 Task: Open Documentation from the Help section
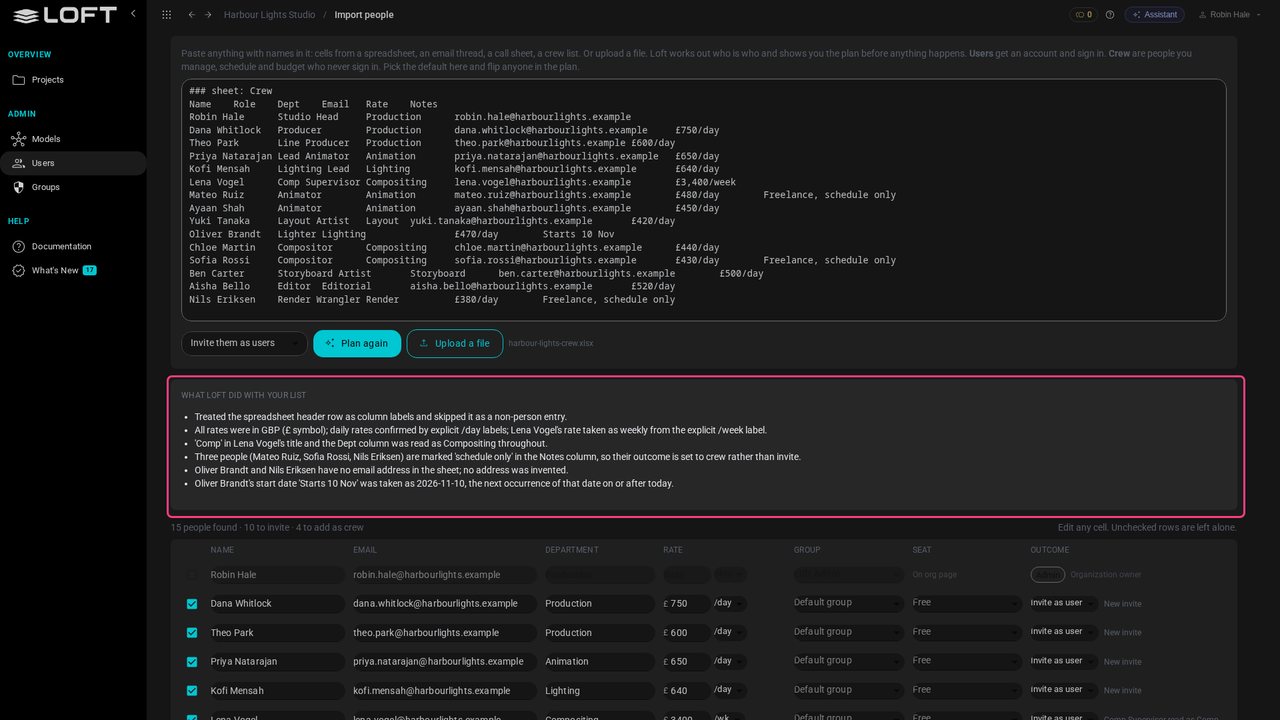tap(73, 246)
